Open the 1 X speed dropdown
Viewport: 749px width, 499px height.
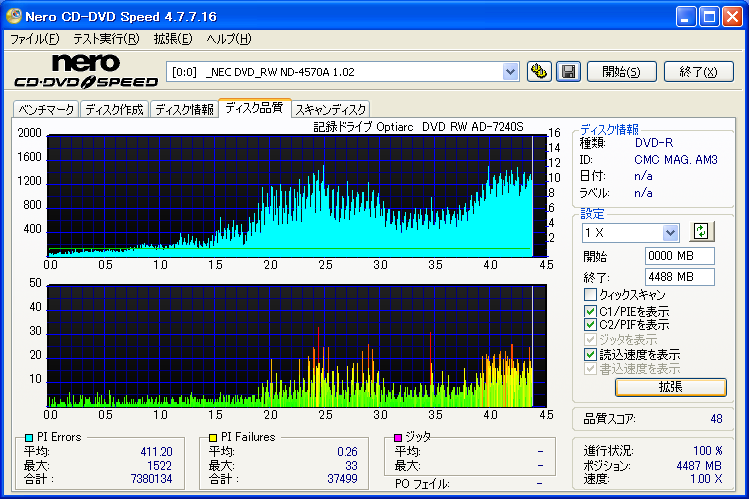coord(670,233)
